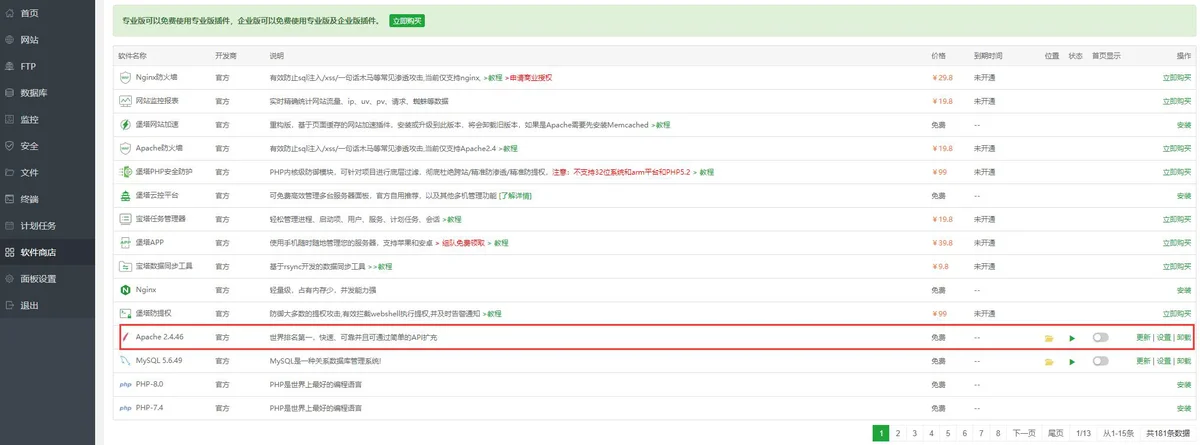Image resolution: width=1200 pixels, height=445 pixels.
Task: Click 立即购买 for 网站监控报表
Action: (1177, 101)
